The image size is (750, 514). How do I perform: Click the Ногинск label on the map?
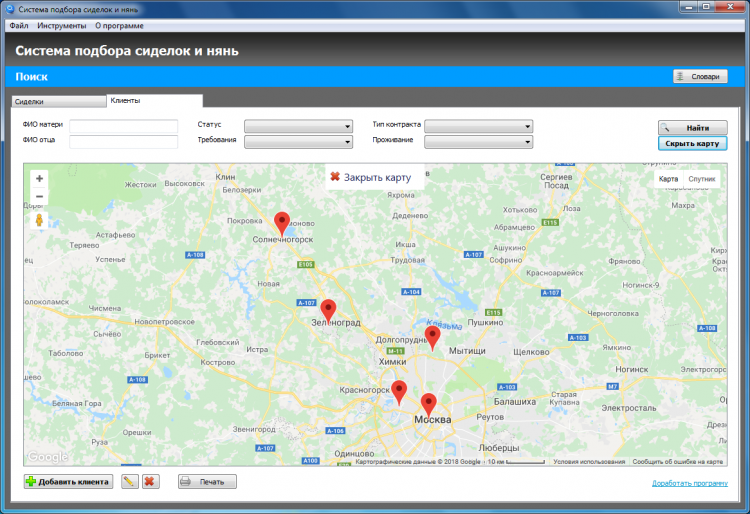[631, 370]
